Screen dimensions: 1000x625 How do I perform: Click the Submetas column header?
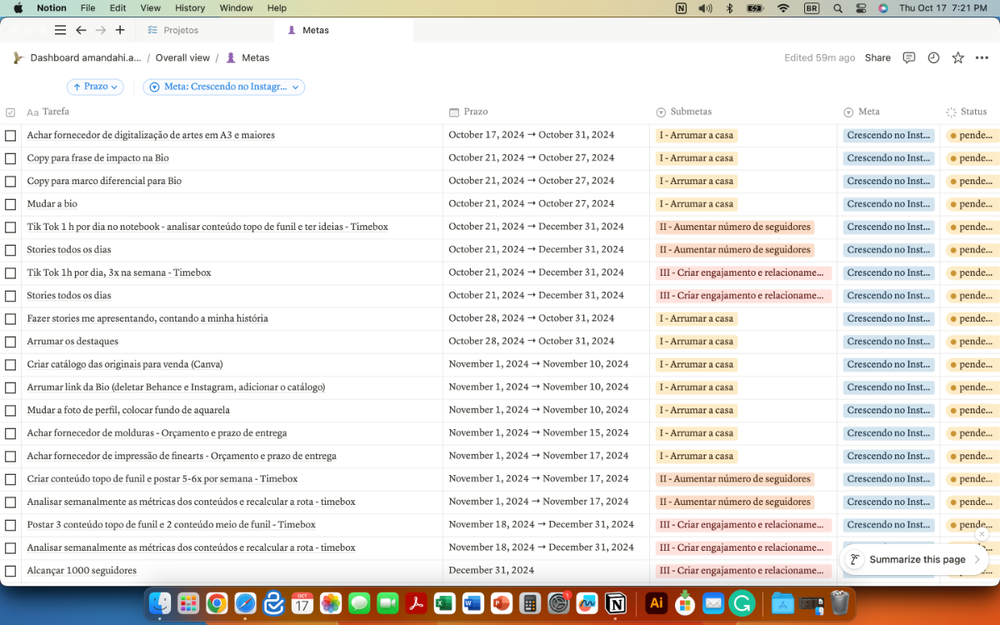690,112
